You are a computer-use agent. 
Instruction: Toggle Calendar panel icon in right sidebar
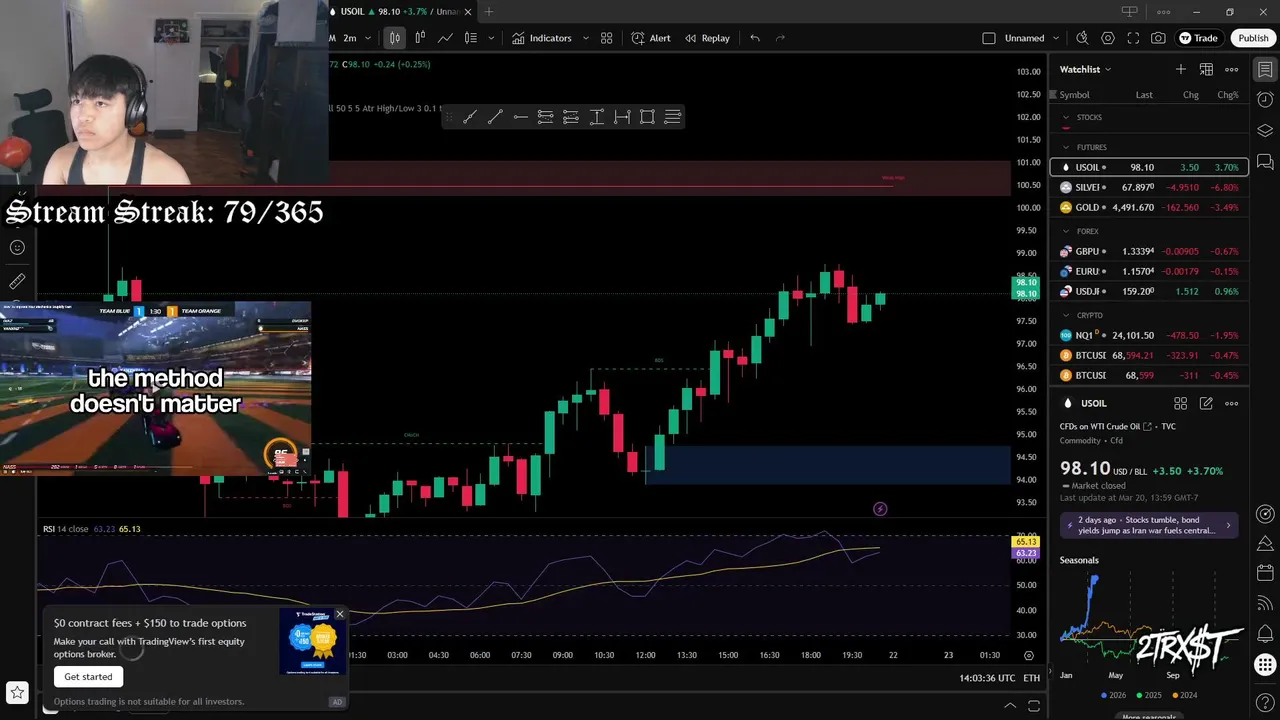click(x=1265, y=574)
